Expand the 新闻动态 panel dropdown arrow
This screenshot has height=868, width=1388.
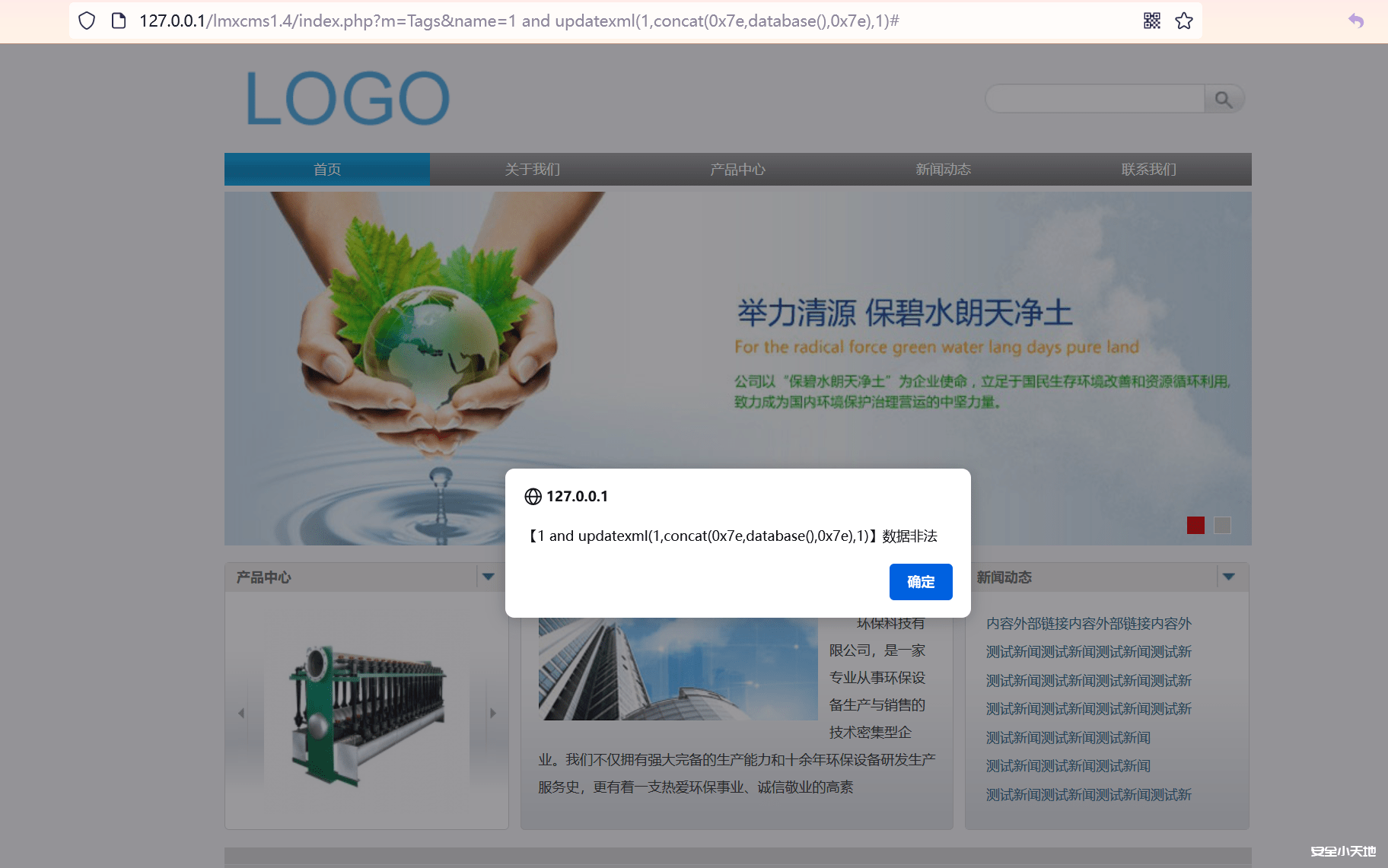(x=1230, y=577)
